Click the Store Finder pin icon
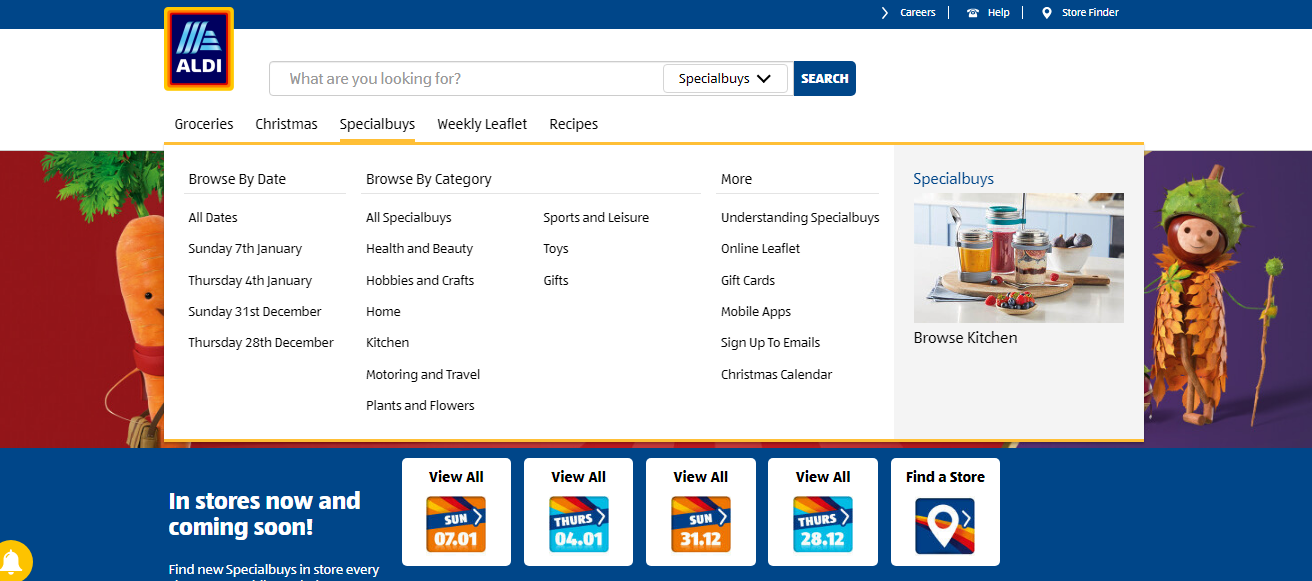 (x=1047, y=13)
